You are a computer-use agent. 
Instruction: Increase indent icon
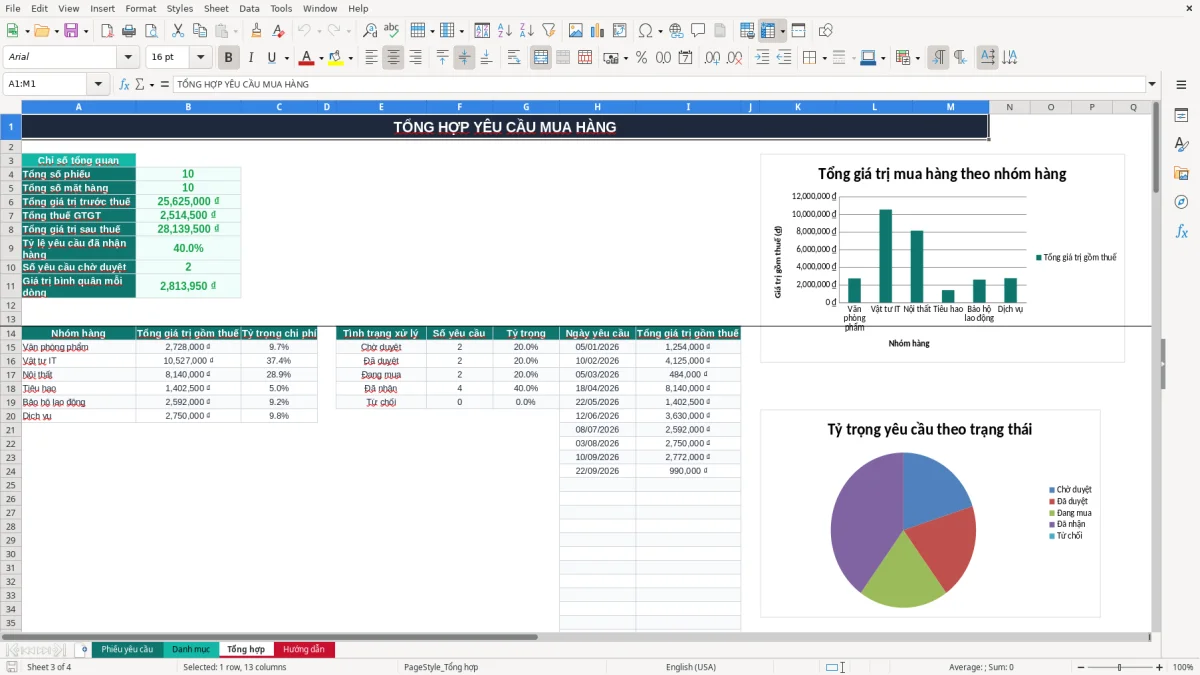tap(762, 58)
